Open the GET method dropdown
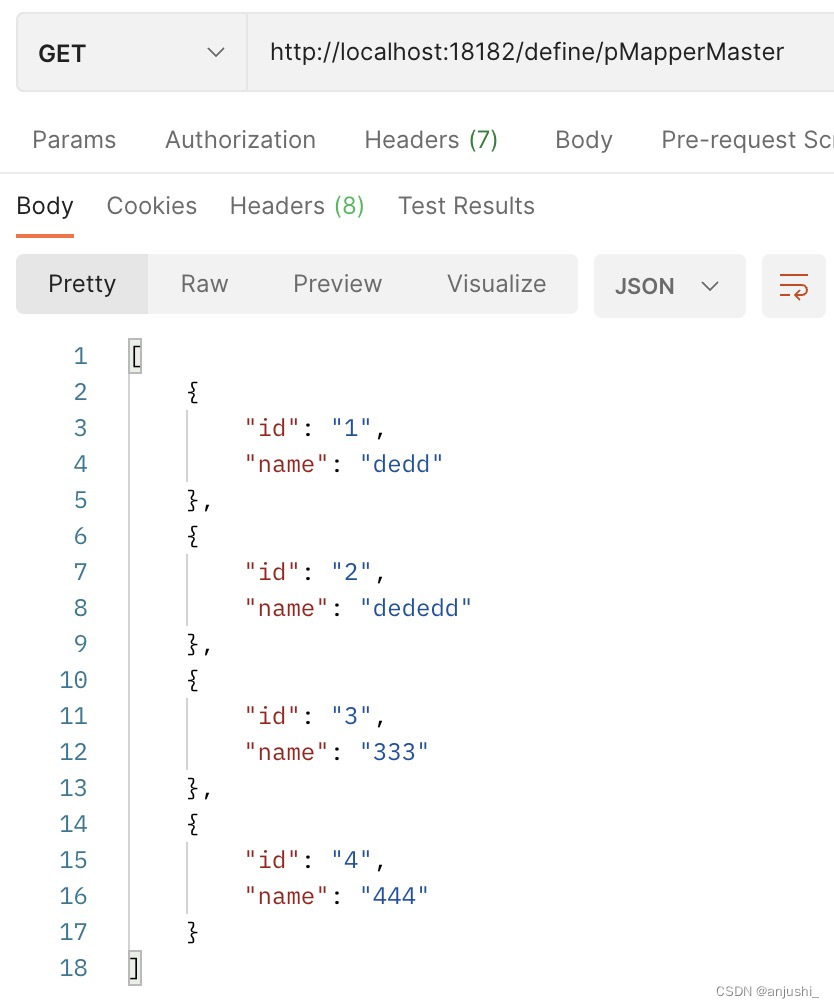This screenshot has height=1008, width=834. 132,53
